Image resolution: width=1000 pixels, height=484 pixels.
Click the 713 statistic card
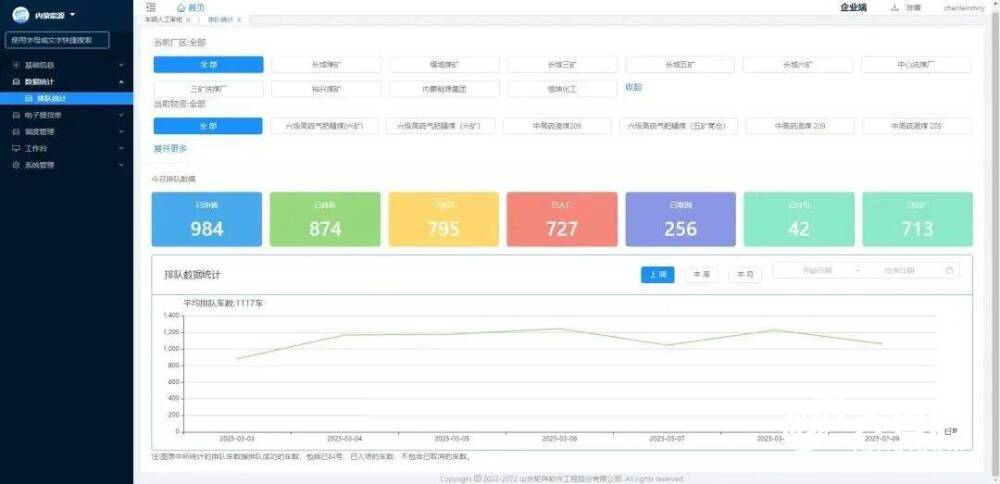coord(918,219)
